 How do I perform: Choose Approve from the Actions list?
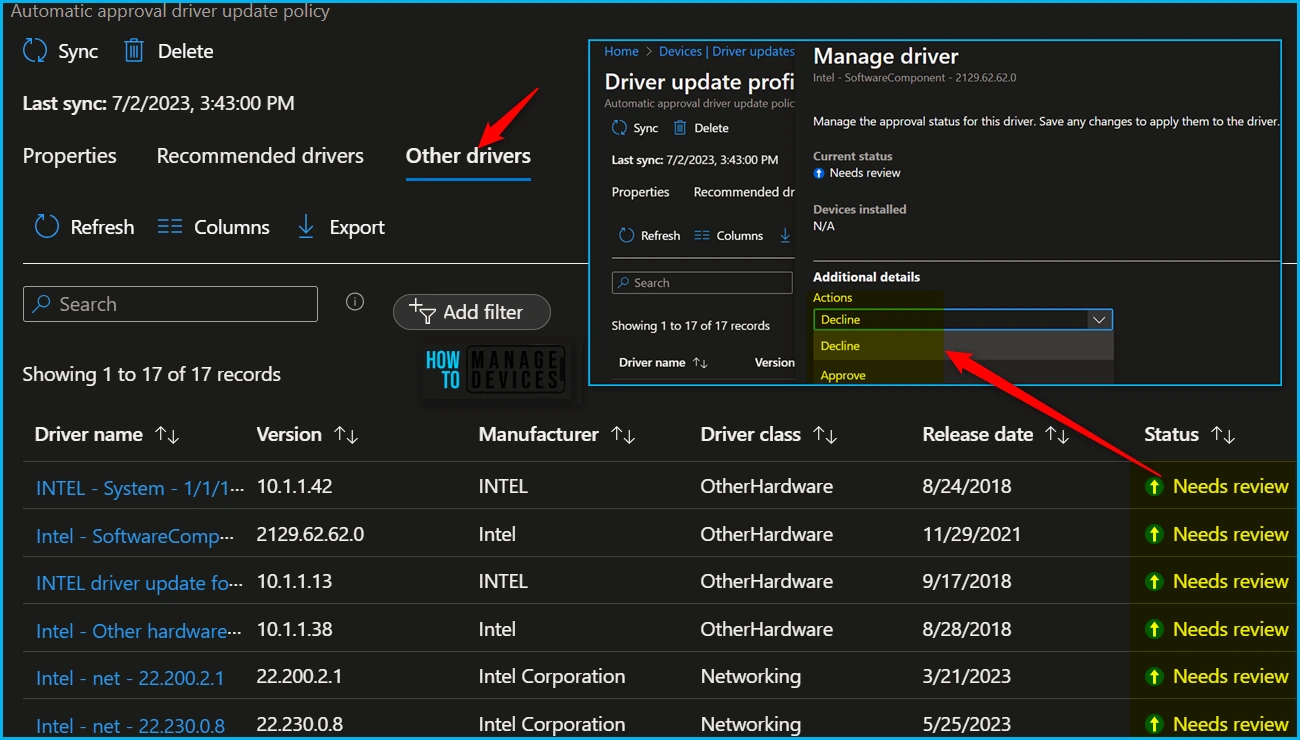click(843, 375)
